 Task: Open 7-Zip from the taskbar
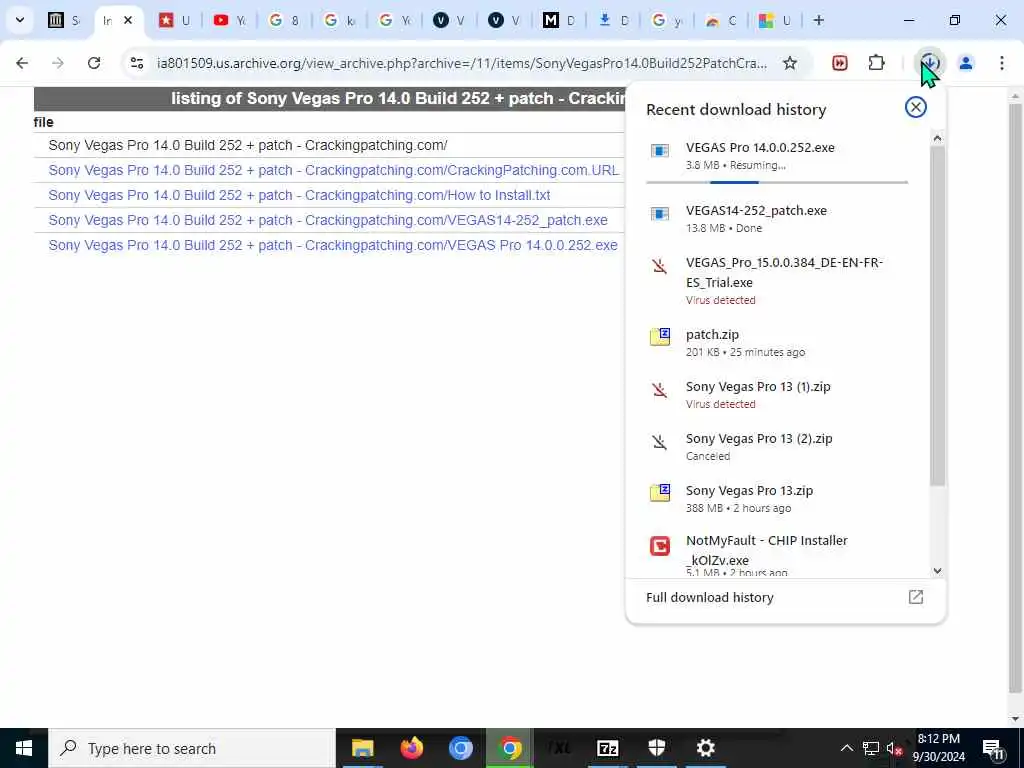pyautogui.click(x=607, y=748)
